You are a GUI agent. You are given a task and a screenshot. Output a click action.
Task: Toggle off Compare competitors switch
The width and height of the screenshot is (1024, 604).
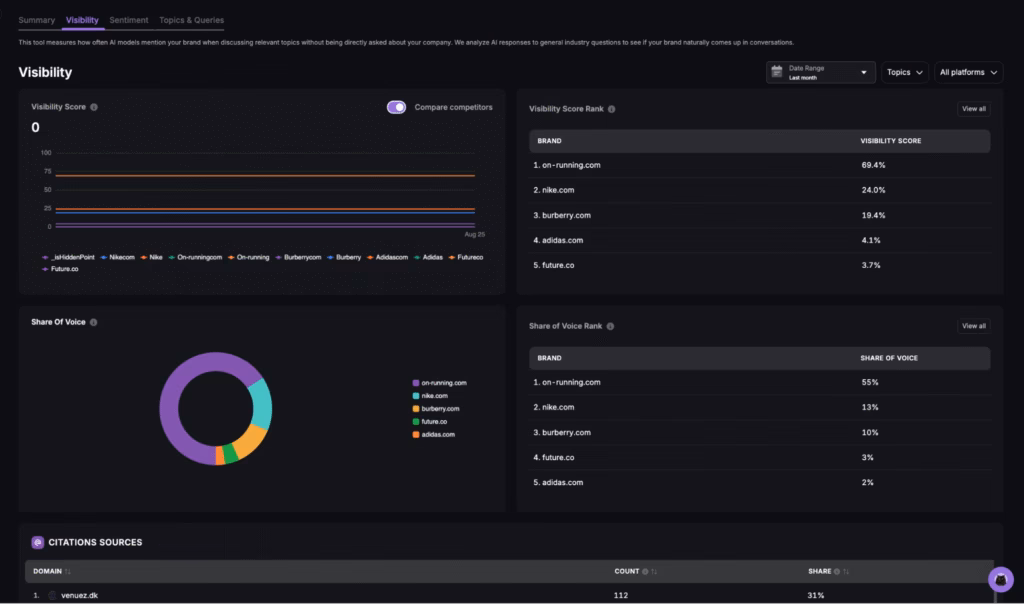[397, 107]
